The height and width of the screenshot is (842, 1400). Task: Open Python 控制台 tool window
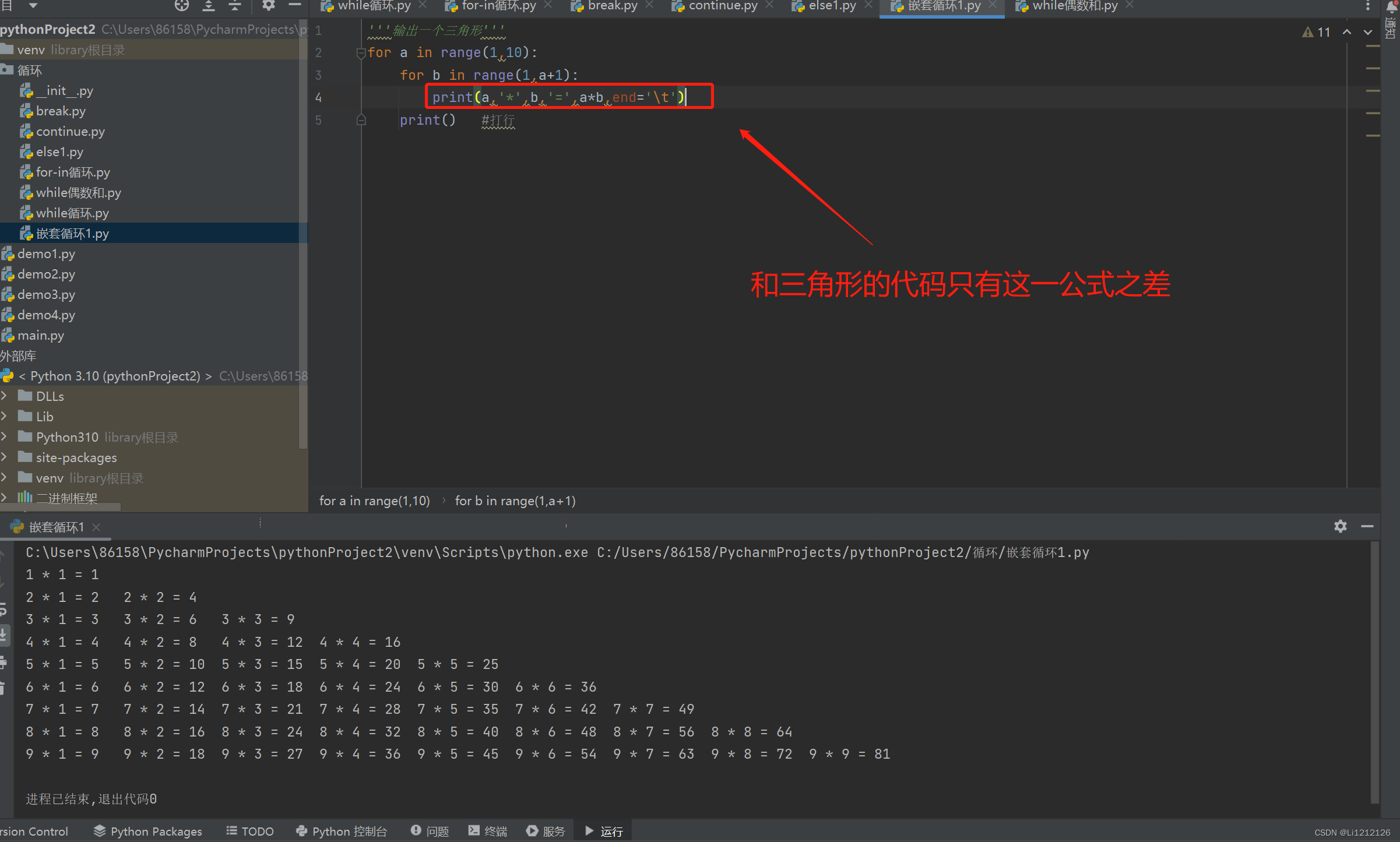pyautogui.click(x=341, y=831)
